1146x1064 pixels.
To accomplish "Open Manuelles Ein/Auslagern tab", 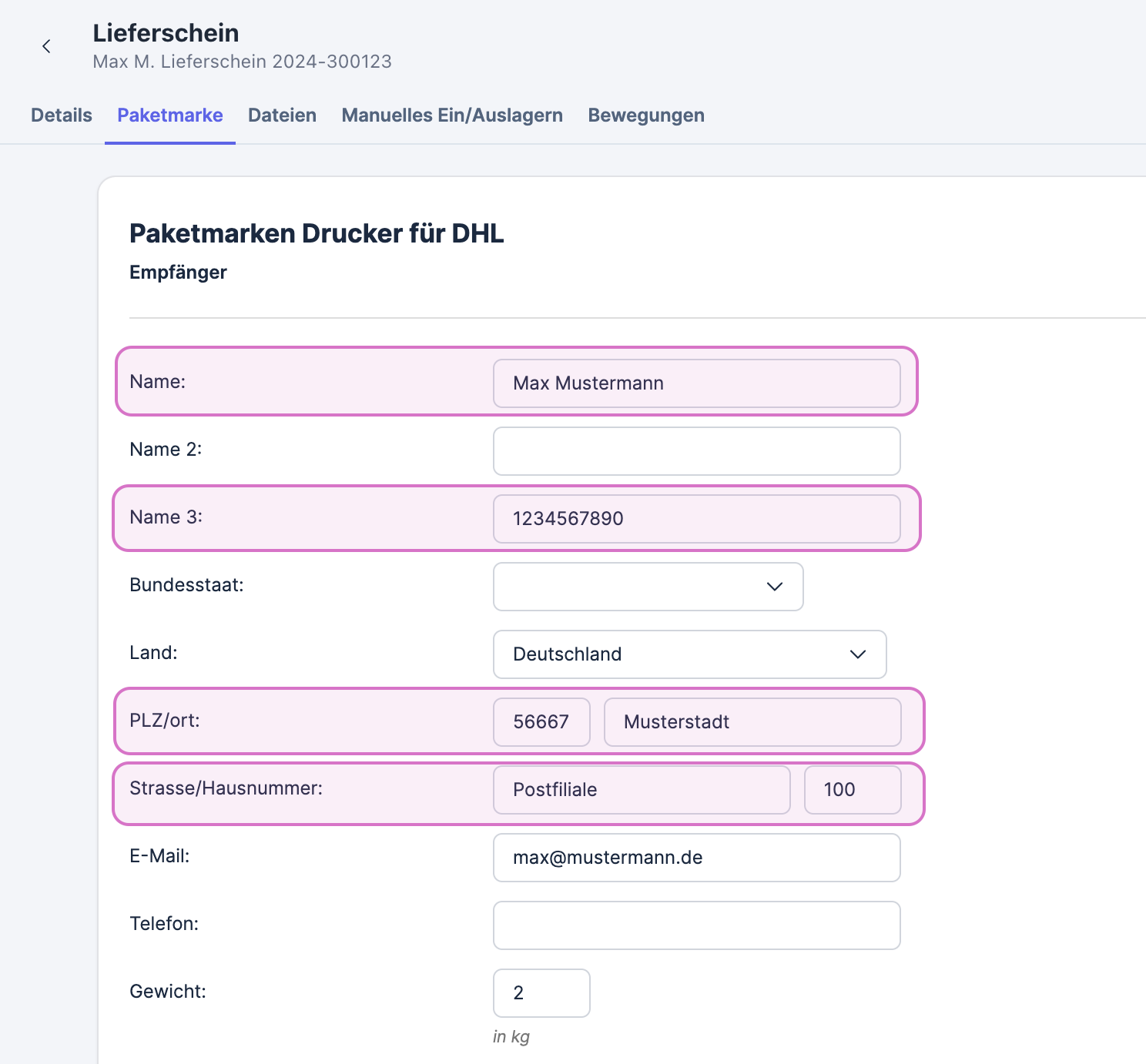I will click(x=452, y=115).
